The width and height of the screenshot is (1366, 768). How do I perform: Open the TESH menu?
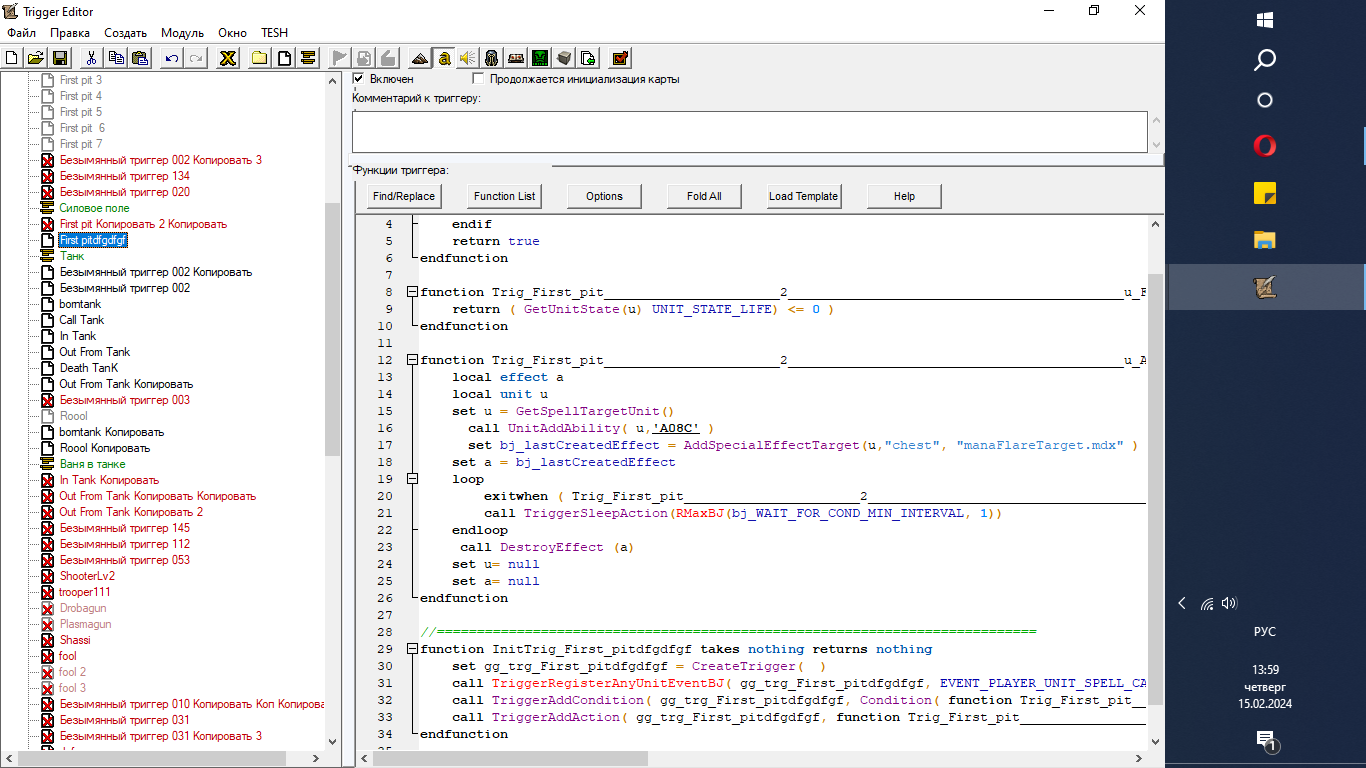click(x=274, y=33)
